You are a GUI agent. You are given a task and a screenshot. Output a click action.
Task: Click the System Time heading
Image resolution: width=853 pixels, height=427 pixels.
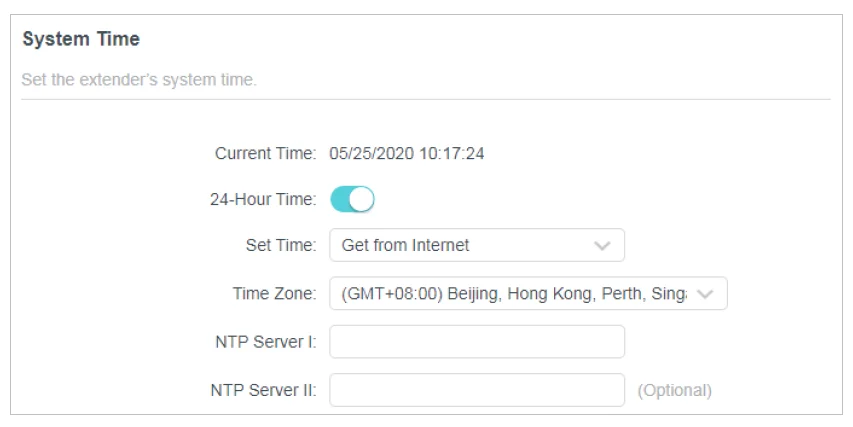coord(81,40)
